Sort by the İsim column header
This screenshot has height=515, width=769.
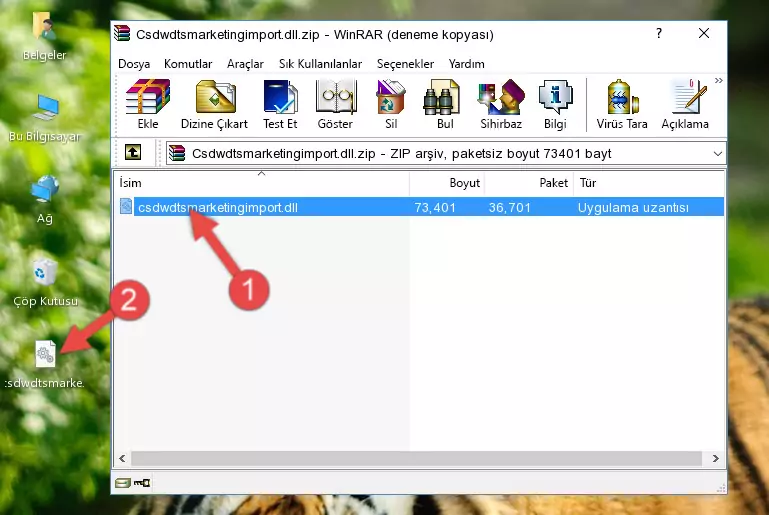(262, 182)
